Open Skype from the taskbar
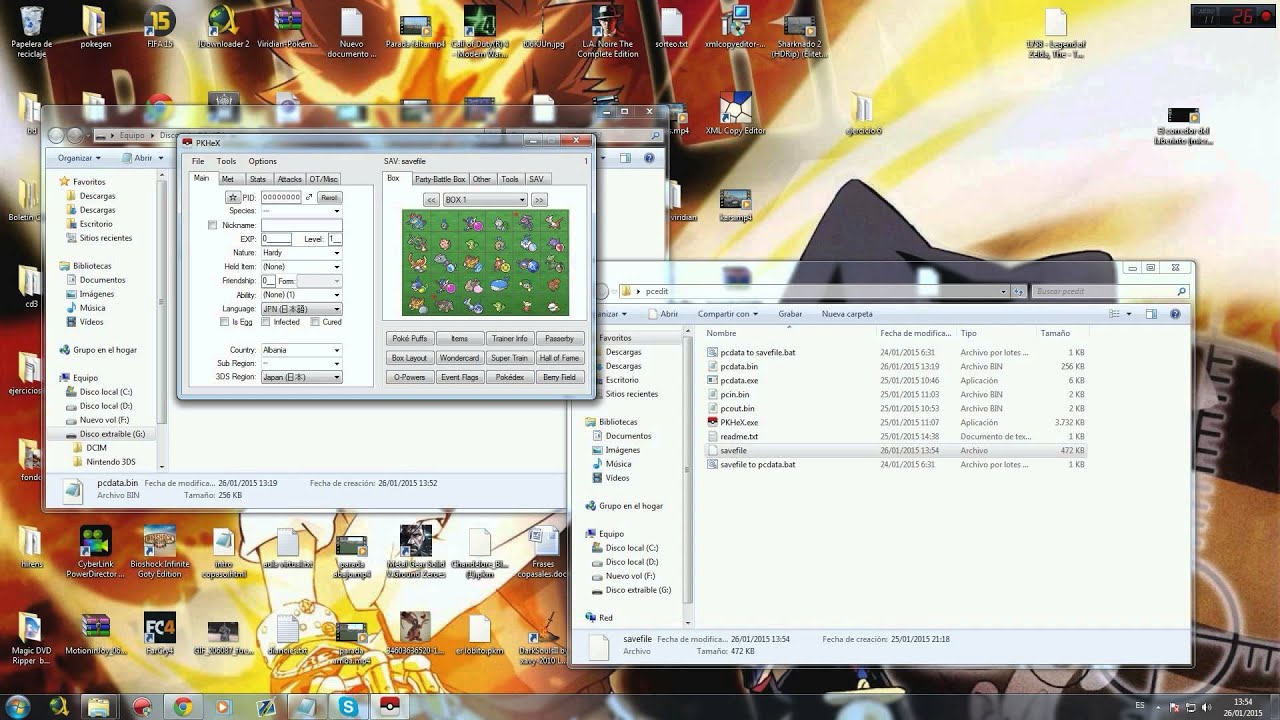The image size is (1280, 720). tap(348, 707)
